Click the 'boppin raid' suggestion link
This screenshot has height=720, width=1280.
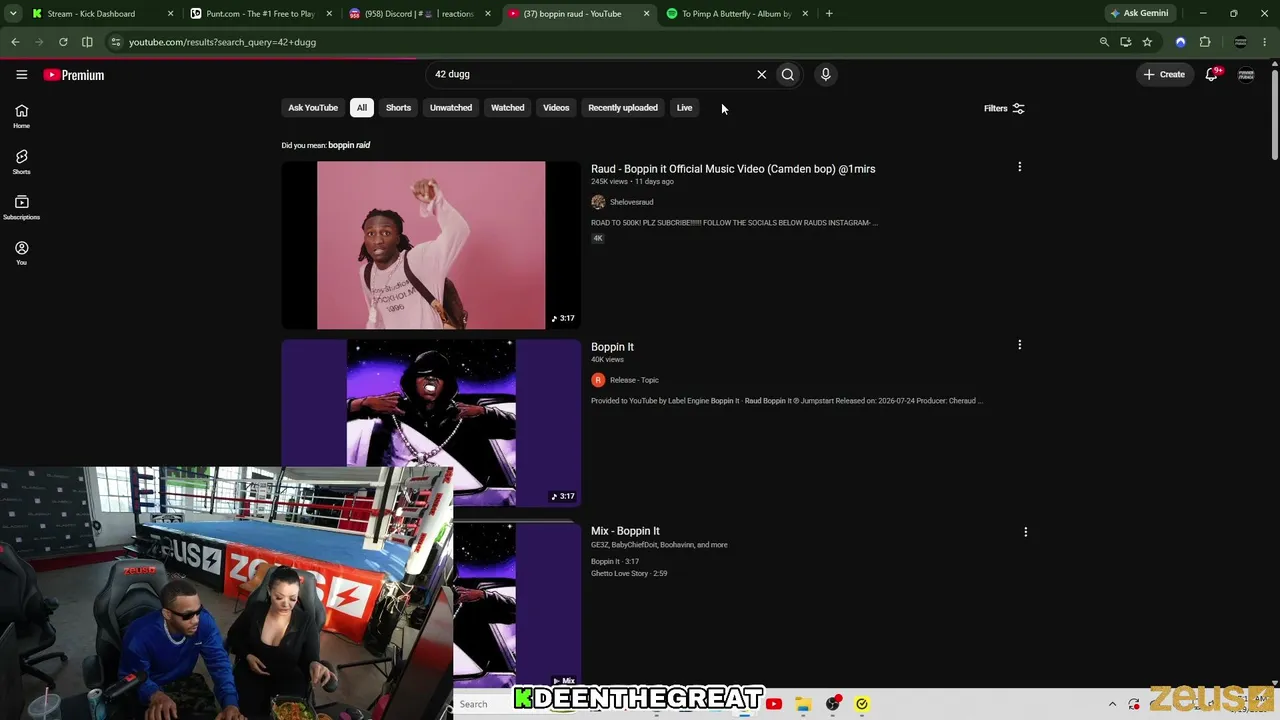pyautogui.click(x=349, y=145)
